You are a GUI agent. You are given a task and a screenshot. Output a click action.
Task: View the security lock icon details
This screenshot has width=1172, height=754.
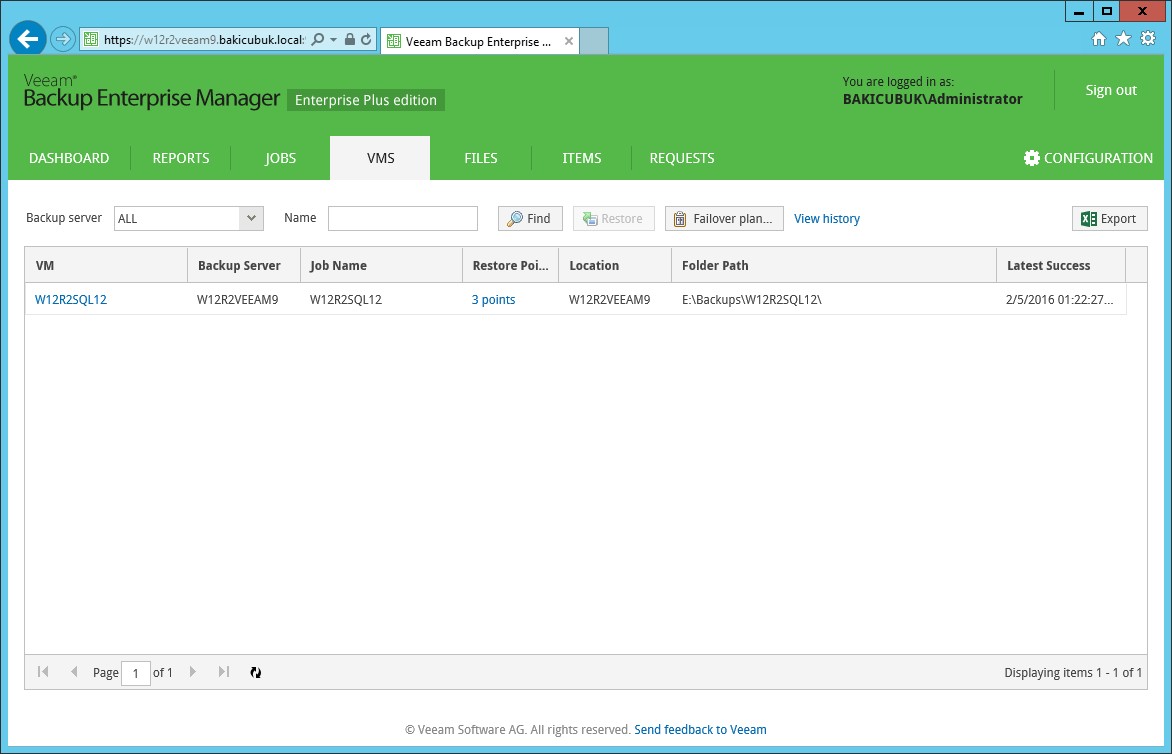[349, 39]
